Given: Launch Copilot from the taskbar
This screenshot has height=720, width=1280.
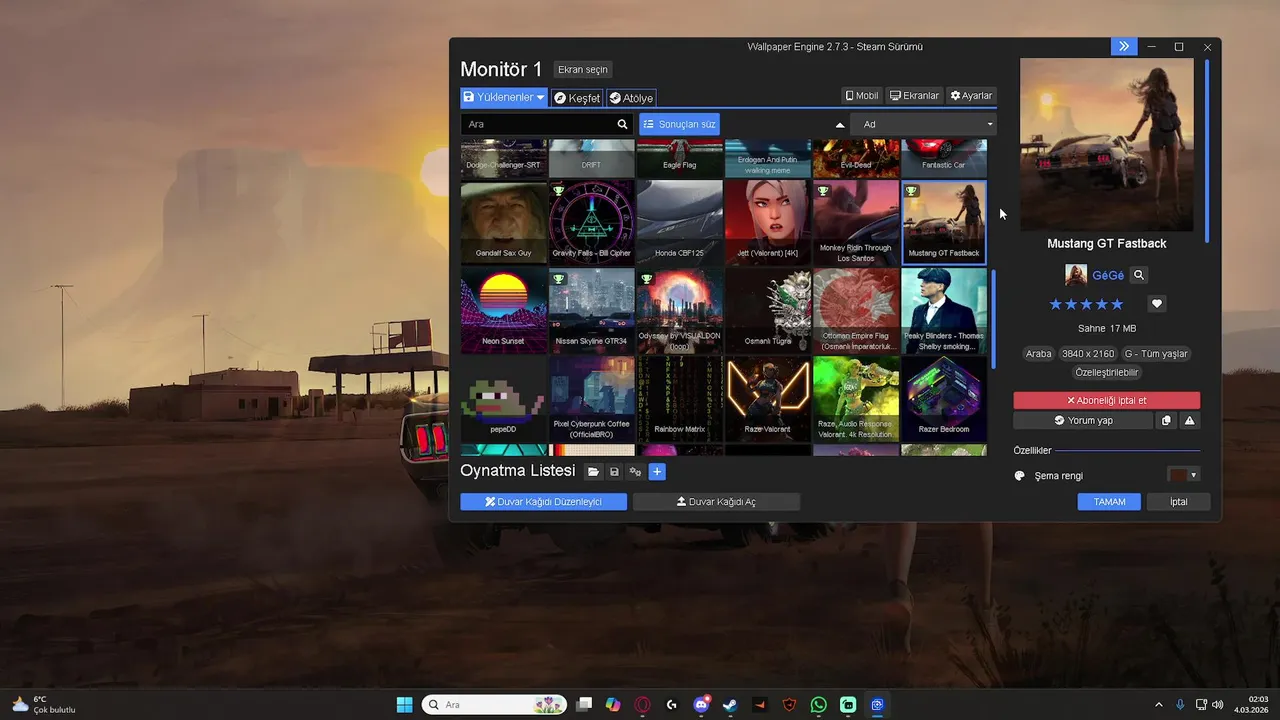Looking at the screenshot, I should 613,705.
